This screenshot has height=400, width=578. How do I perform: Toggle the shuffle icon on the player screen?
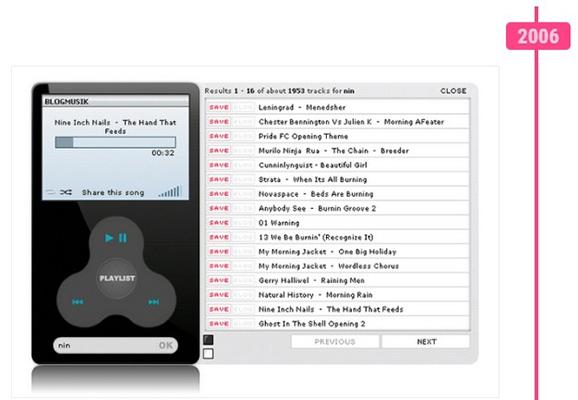(66, 192)
